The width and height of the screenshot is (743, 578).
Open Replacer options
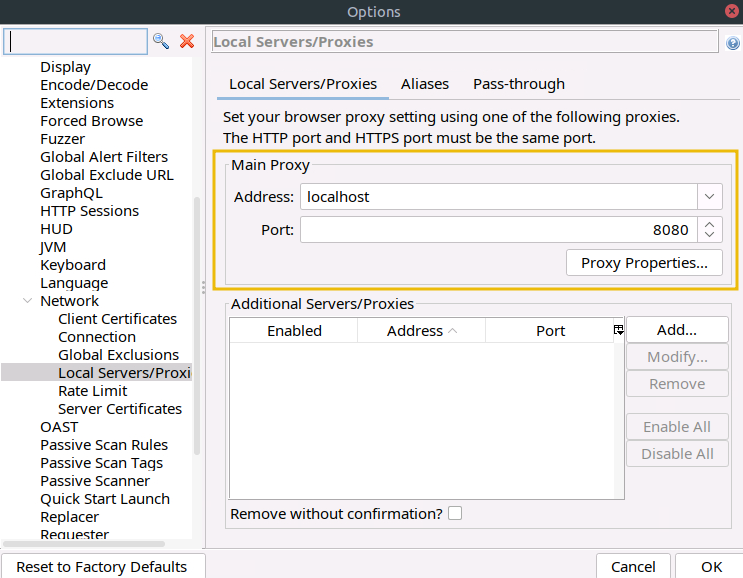69,517
